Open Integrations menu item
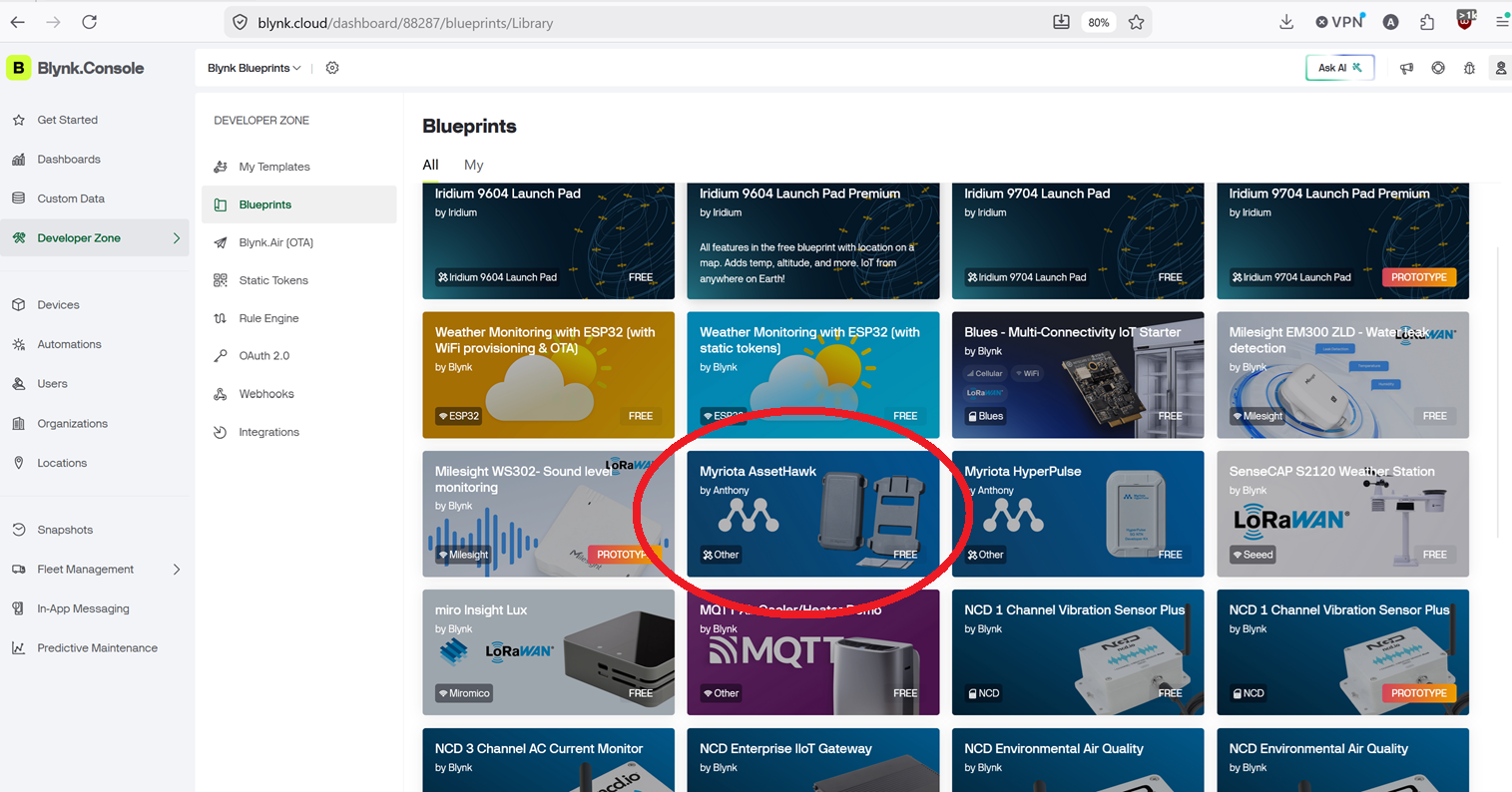The height and width of the screenshot is (792, 1512). 299,432
